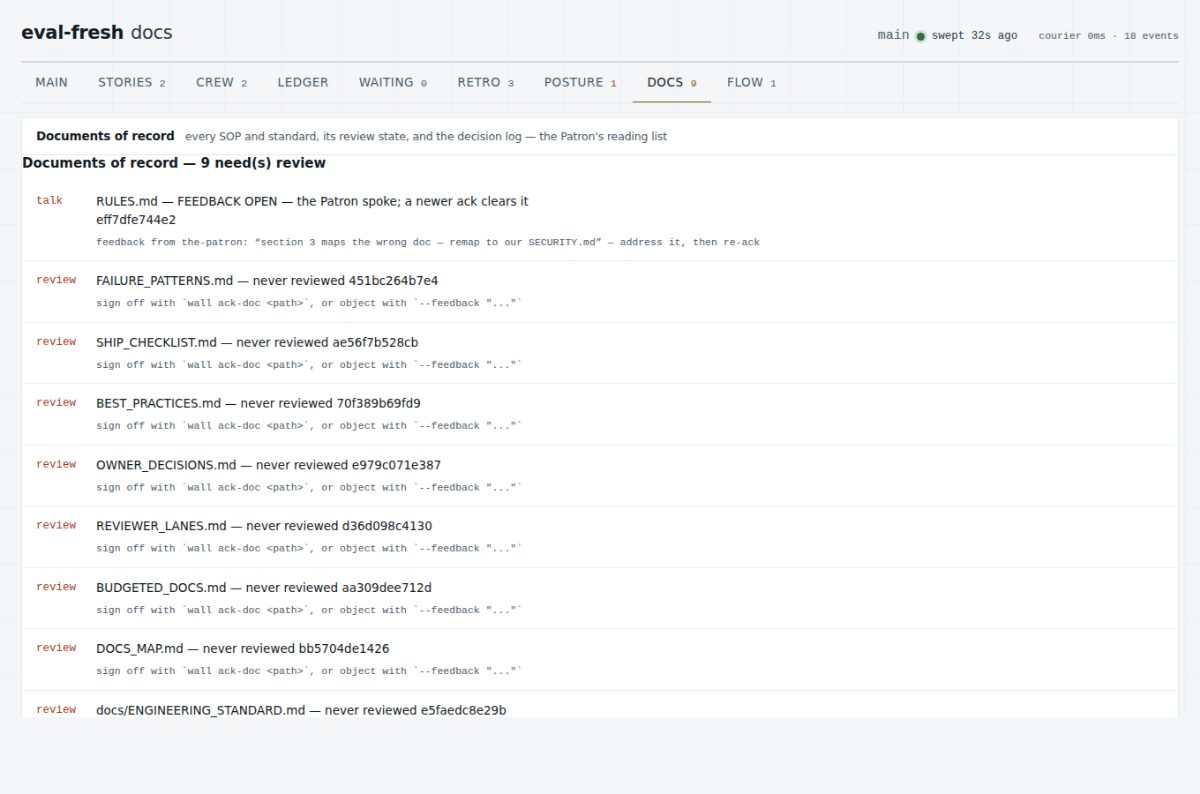Click review label beside BEST_PRACTICES.md
Viewport: 1200px width, 794px height.
56,402
